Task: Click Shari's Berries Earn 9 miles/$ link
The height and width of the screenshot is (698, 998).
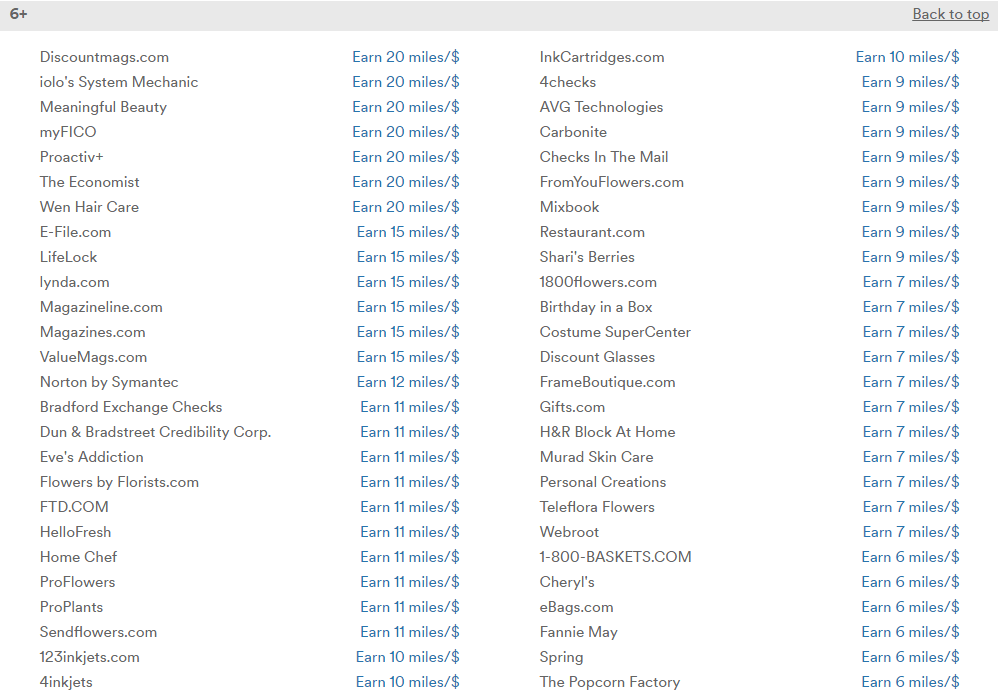Action: [x=910, y=257]
